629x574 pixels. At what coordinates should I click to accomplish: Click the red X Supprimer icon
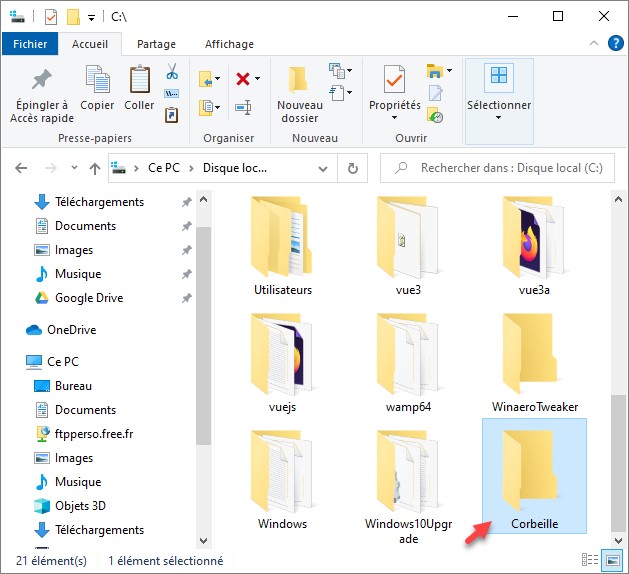click(x=242, y=78)
